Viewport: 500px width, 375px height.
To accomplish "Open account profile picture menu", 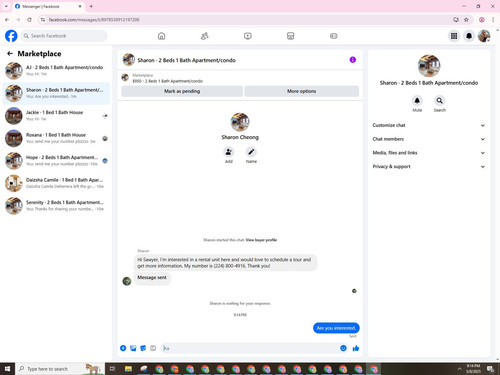I will click(484, 36).
